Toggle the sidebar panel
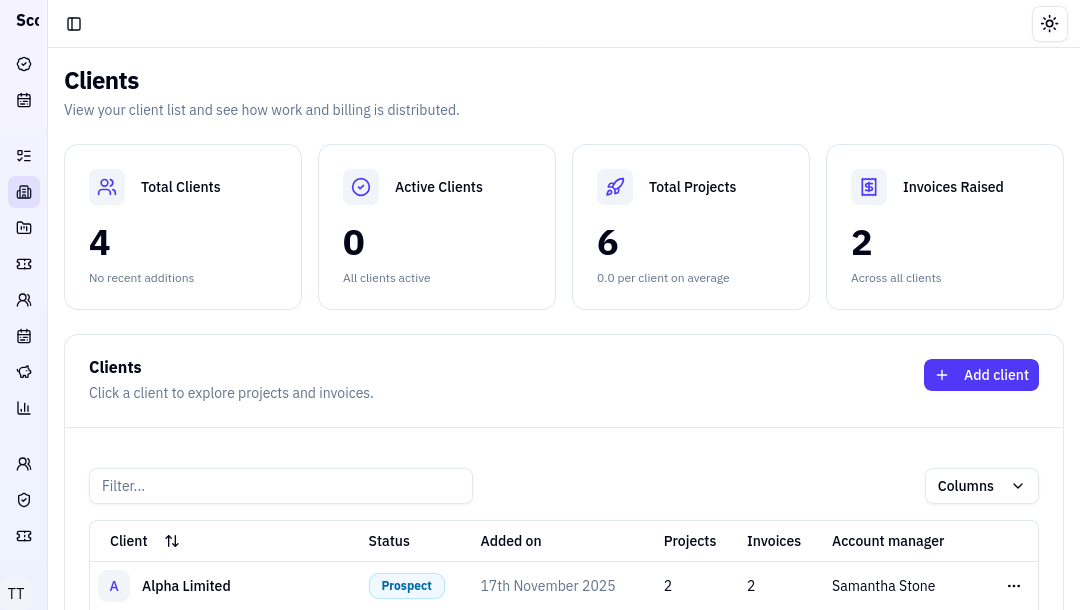 click(74, 24)
